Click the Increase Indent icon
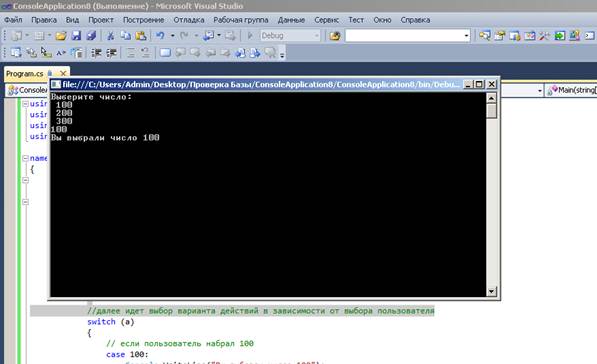This screenshot has height=364, width=597. click(111, 53)
